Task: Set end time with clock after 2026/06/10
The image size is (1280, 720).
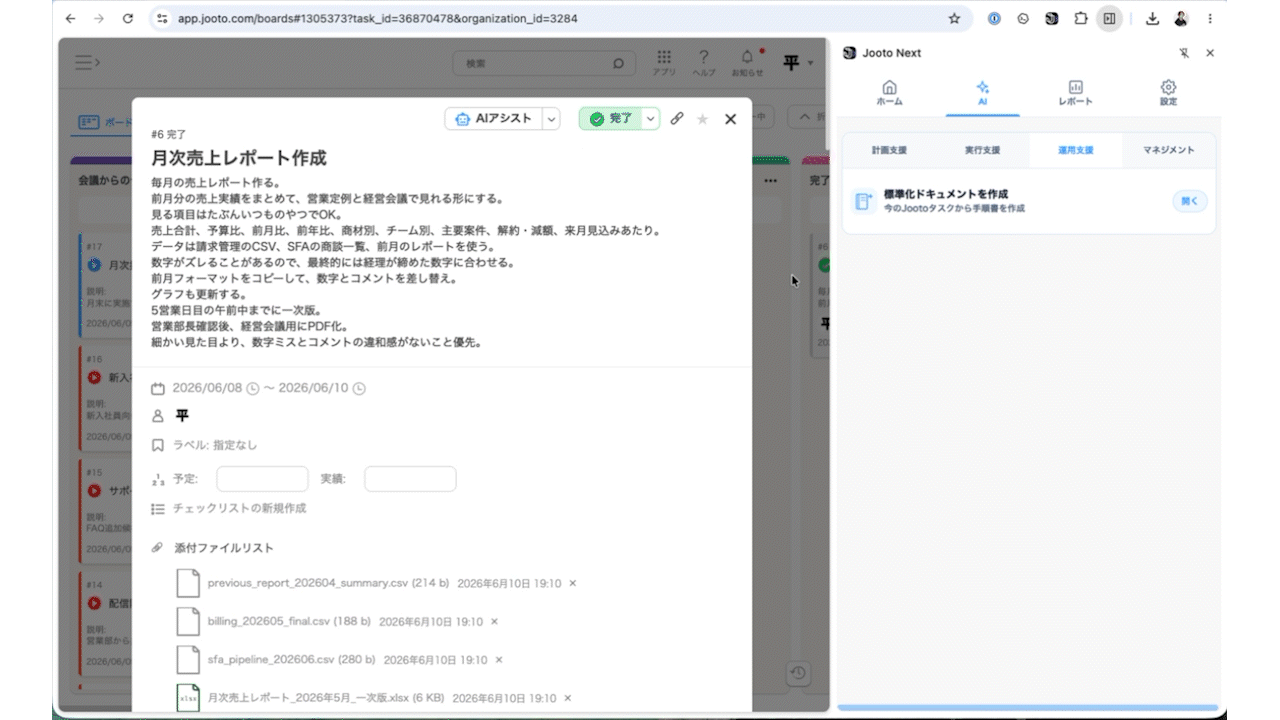Action: tap(358, 388)
